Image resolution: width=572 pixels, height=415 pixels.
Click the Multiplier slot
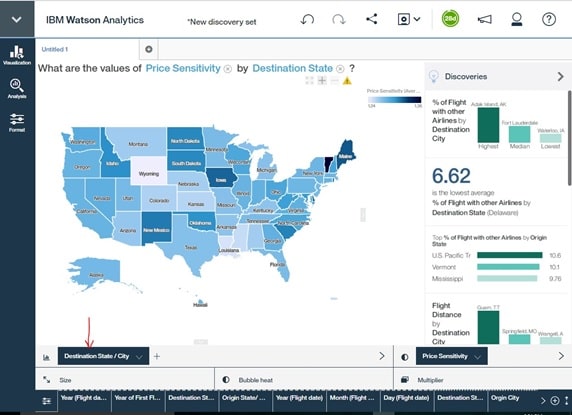pyautogui.click(x=483, y=380)
